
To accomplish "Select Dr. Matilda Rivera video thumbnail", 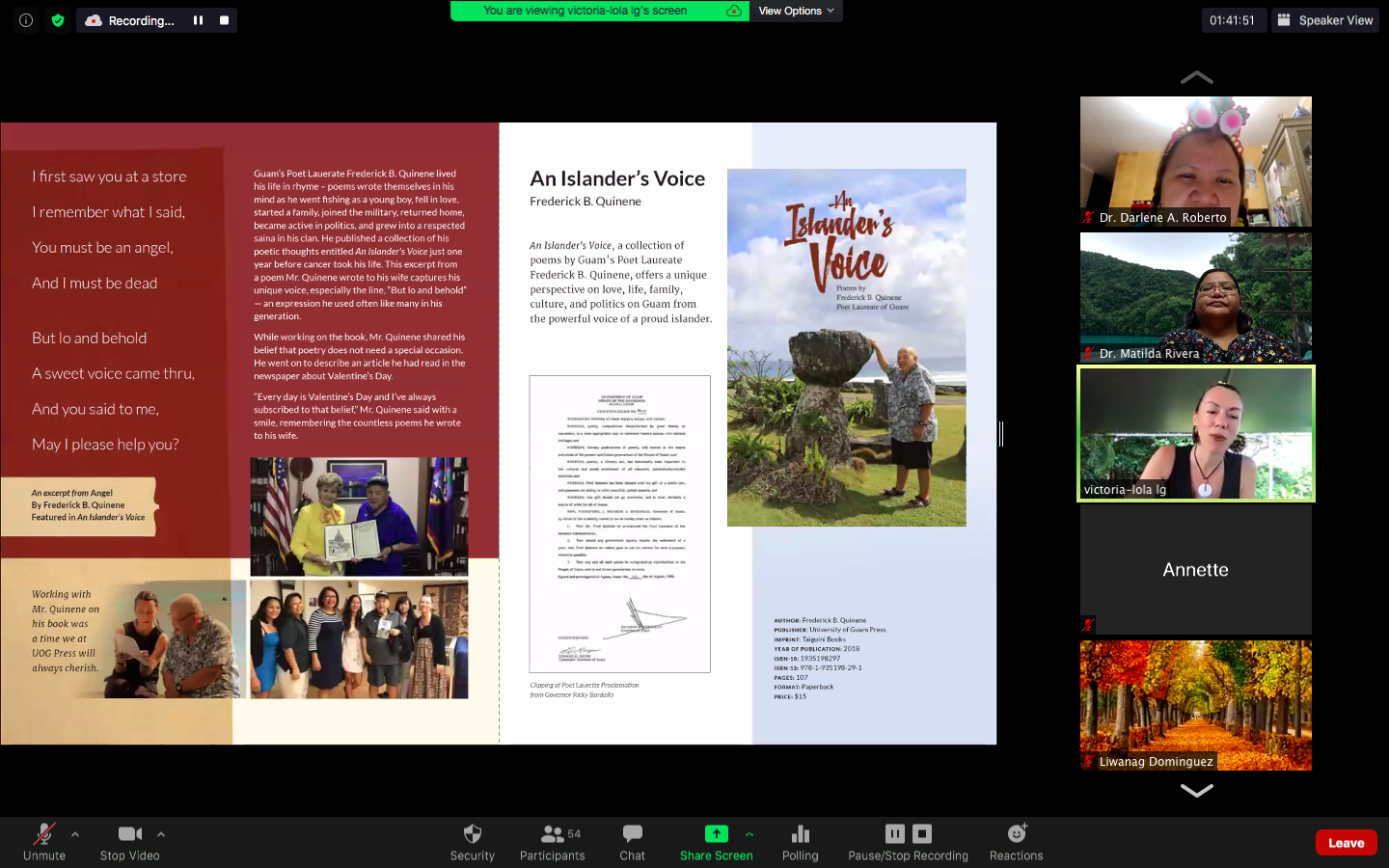I will (x=1196, y=297).
